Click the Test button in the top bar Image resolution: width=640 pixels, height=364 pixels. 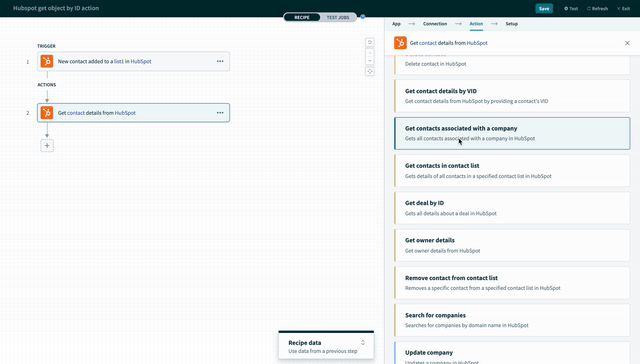[571, 9]
